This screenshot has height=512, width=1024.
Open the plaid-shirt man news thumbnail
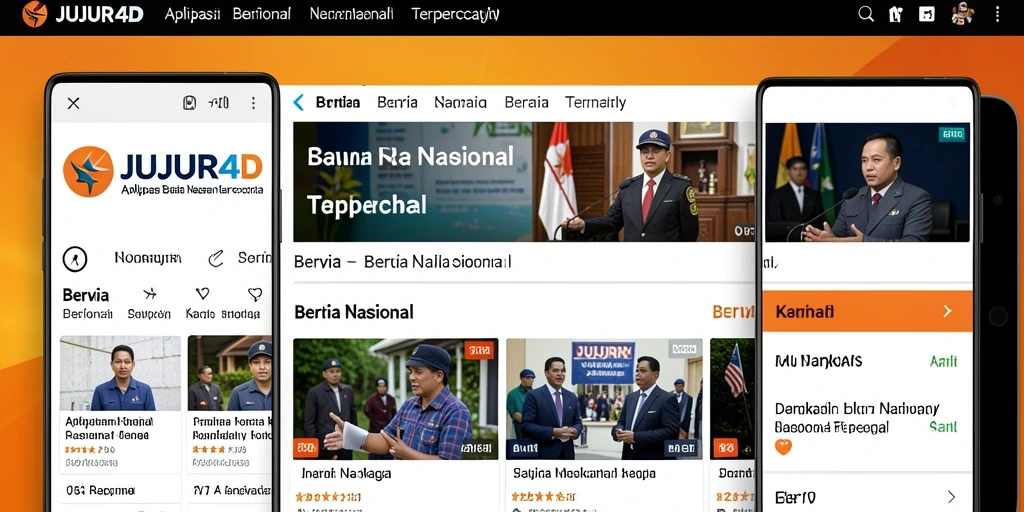pos(396,398)
